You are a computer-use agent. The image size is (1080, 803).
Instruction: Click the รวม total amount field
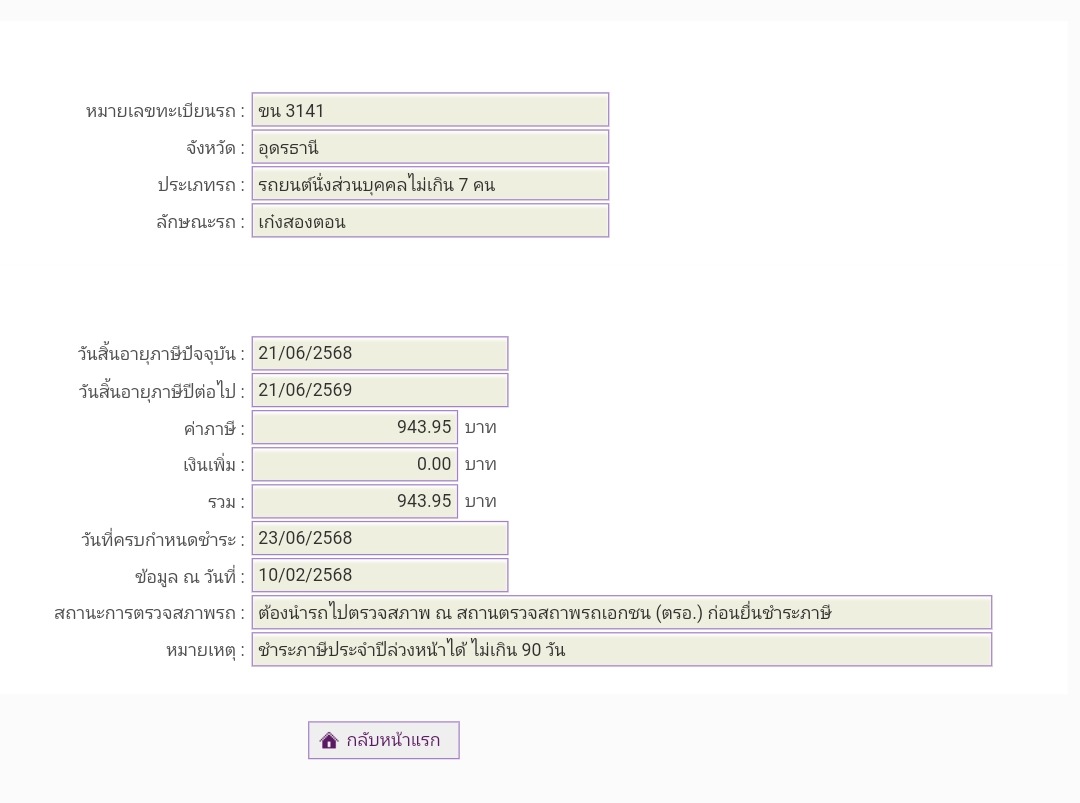(354, 501)
